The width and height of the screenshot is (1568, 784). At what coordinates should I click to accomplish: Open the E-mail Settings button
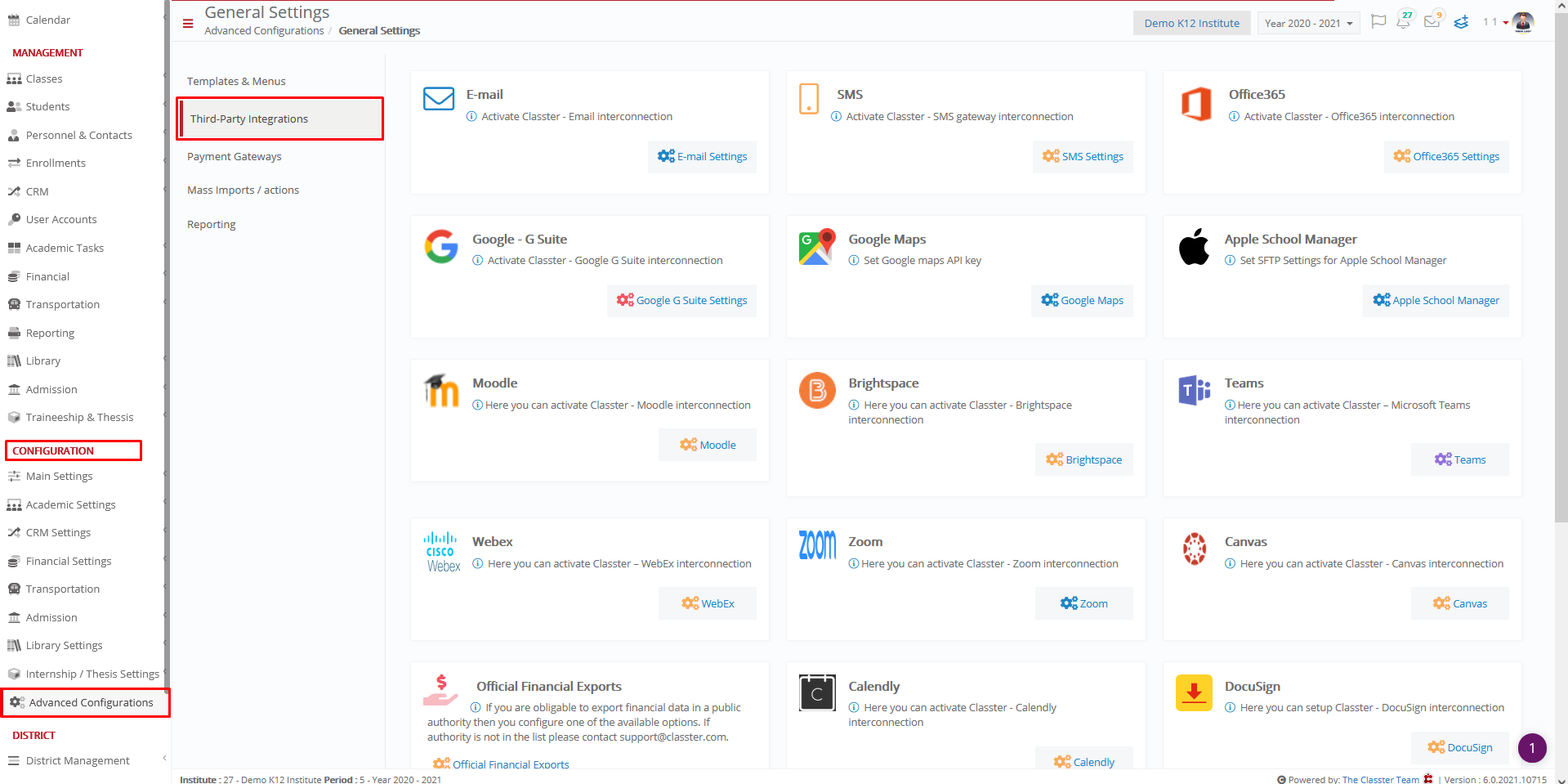point(703,156)
